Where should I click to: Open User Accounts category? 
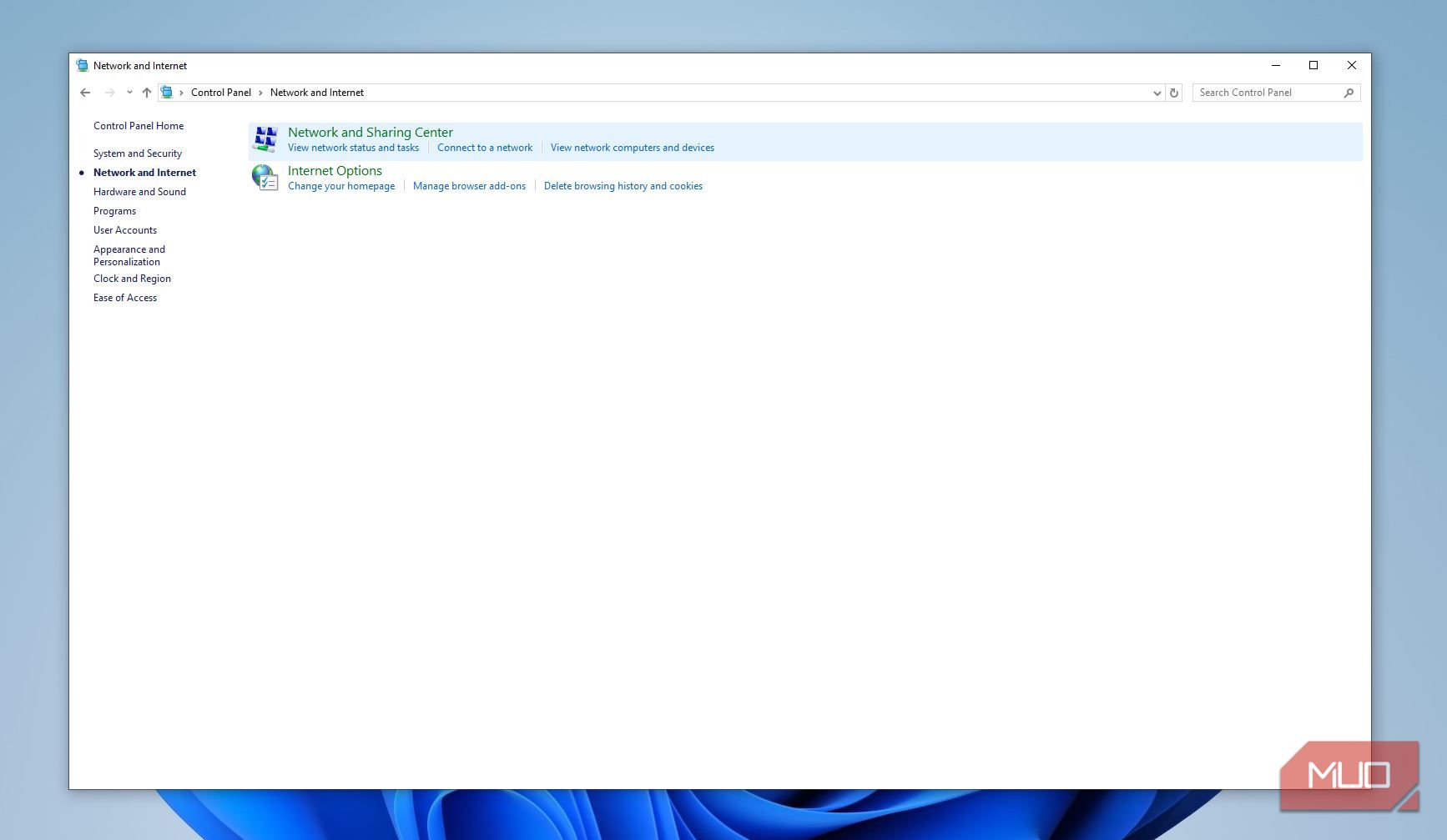pyautogui.click(x=125, y=230)
